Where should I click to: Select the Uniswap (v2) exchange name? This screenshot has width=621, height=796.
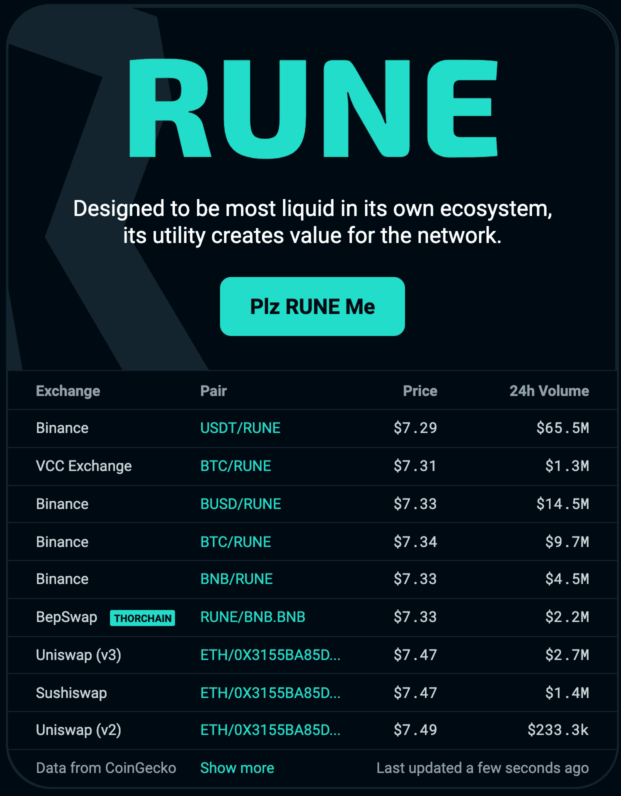pos(79,730)
